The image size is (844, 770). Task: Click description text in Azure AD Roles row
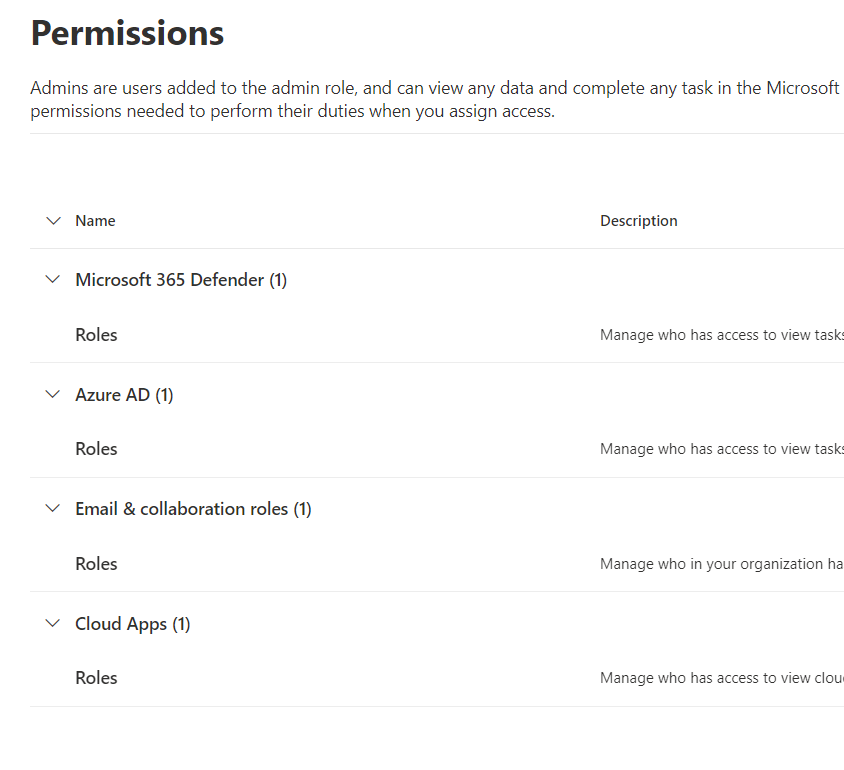tap(722, 449)
